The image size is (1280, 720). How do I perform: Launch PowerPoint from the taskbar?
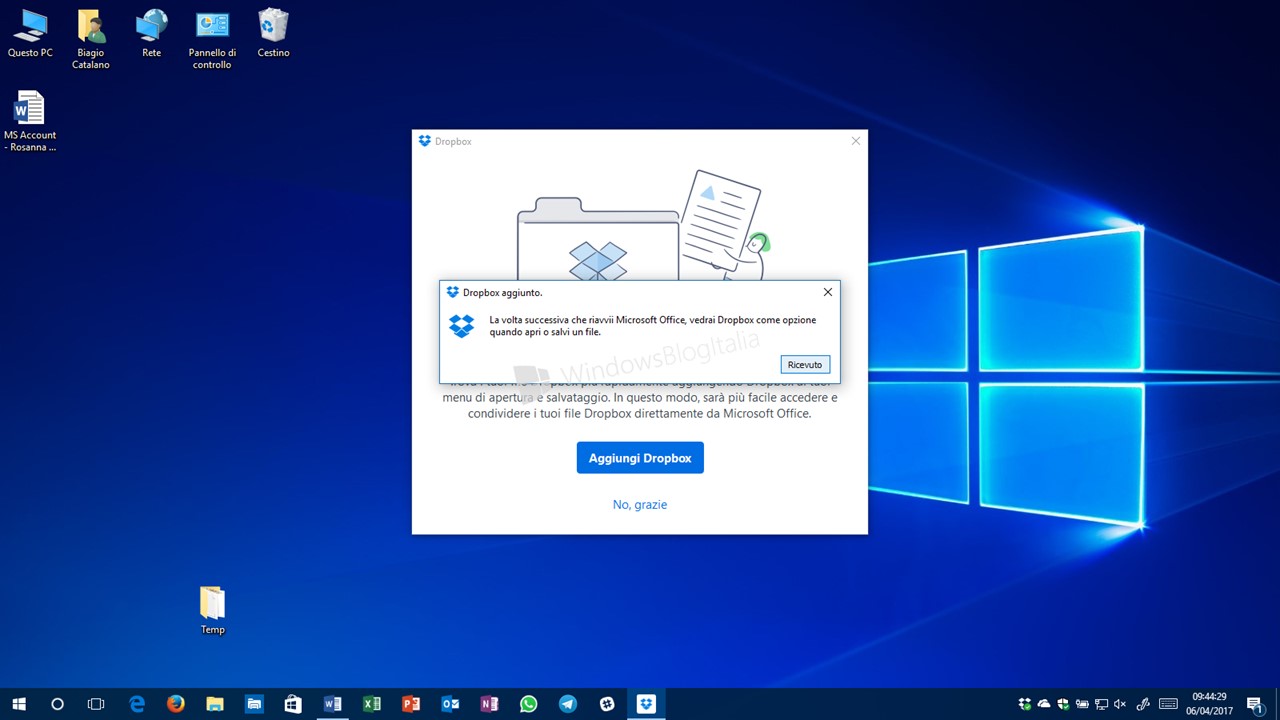(x=411, y=704)
